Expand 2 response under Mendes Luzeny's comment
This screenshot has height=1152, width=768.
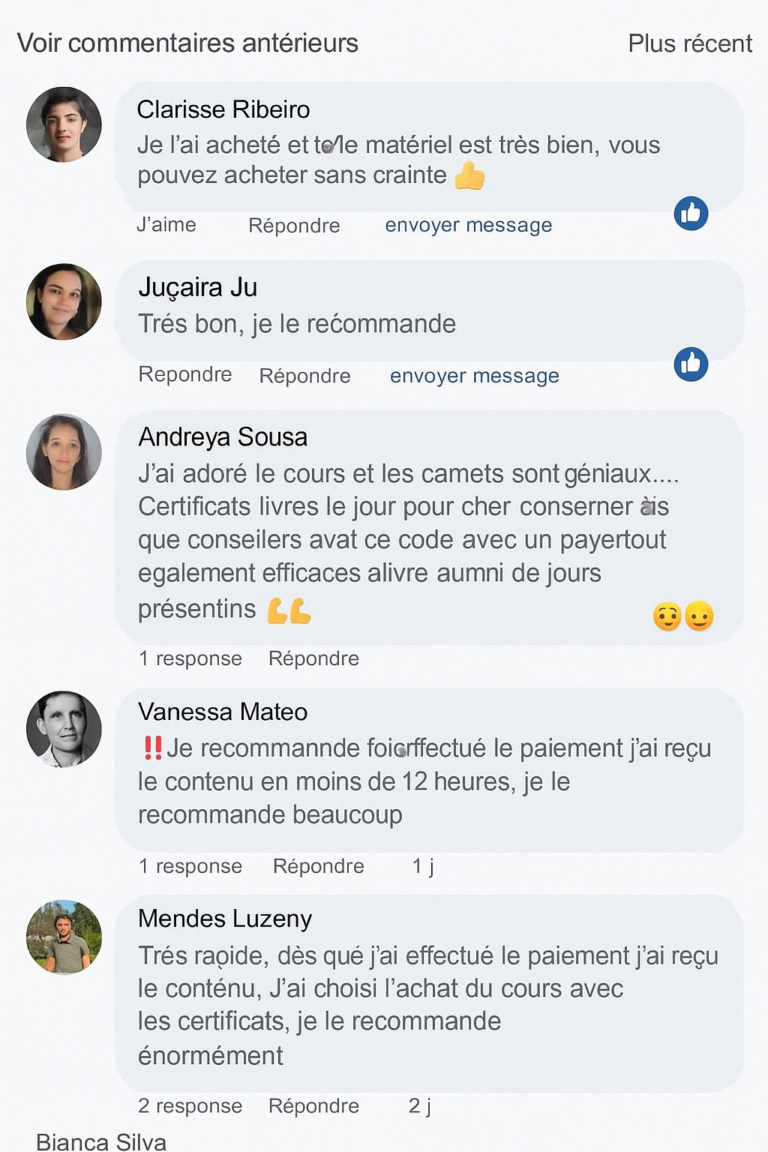point(190,1106)
